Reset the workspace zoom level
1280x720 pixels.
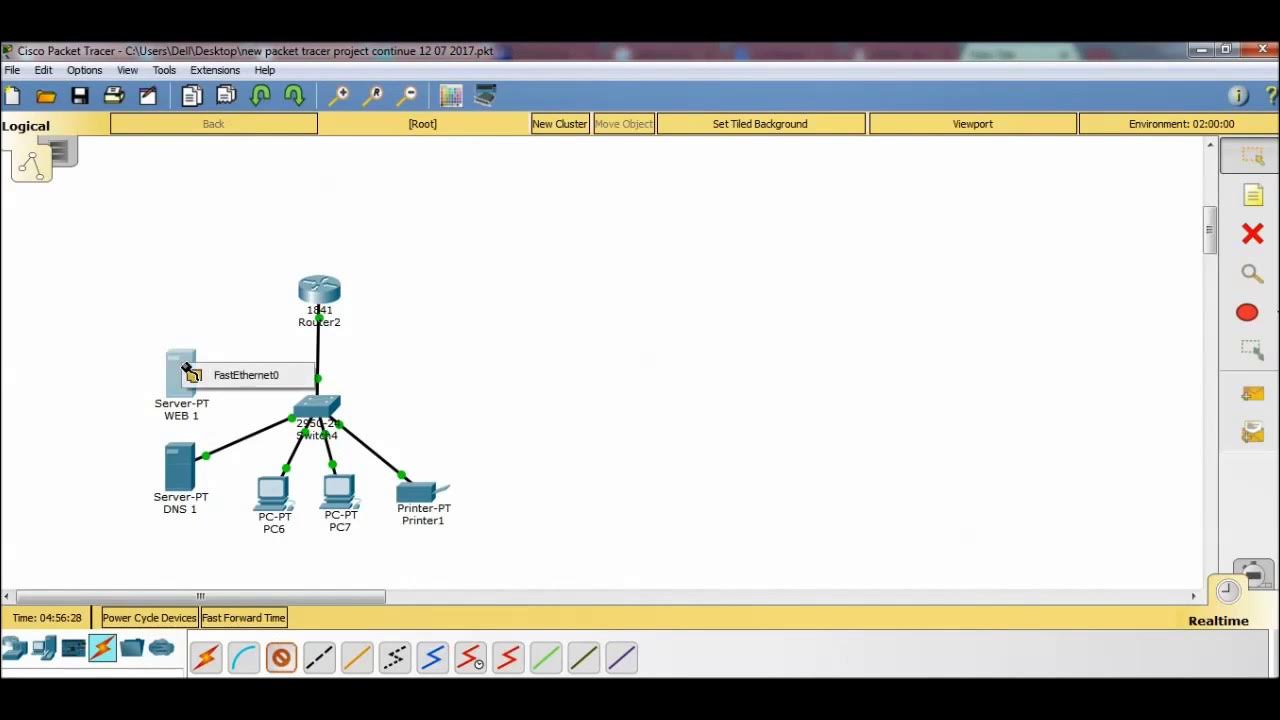[374, 96]
